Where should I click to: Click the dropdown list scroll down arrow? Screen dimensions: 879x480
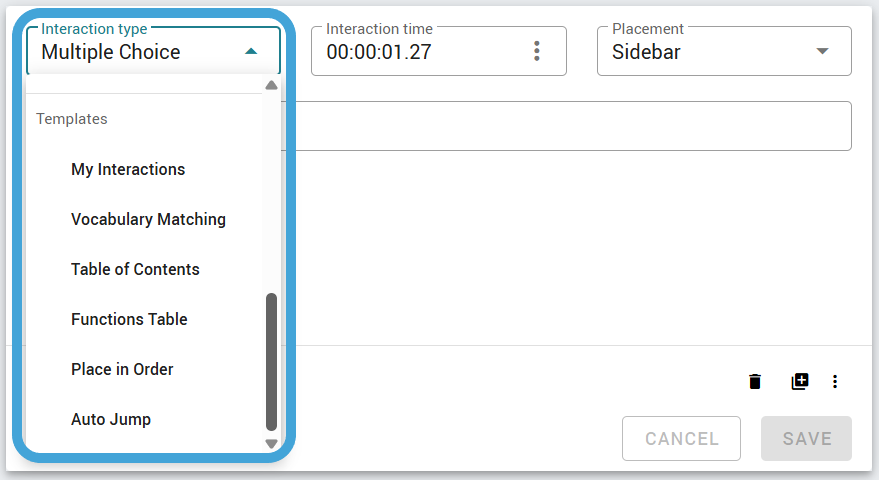point(271,444)
